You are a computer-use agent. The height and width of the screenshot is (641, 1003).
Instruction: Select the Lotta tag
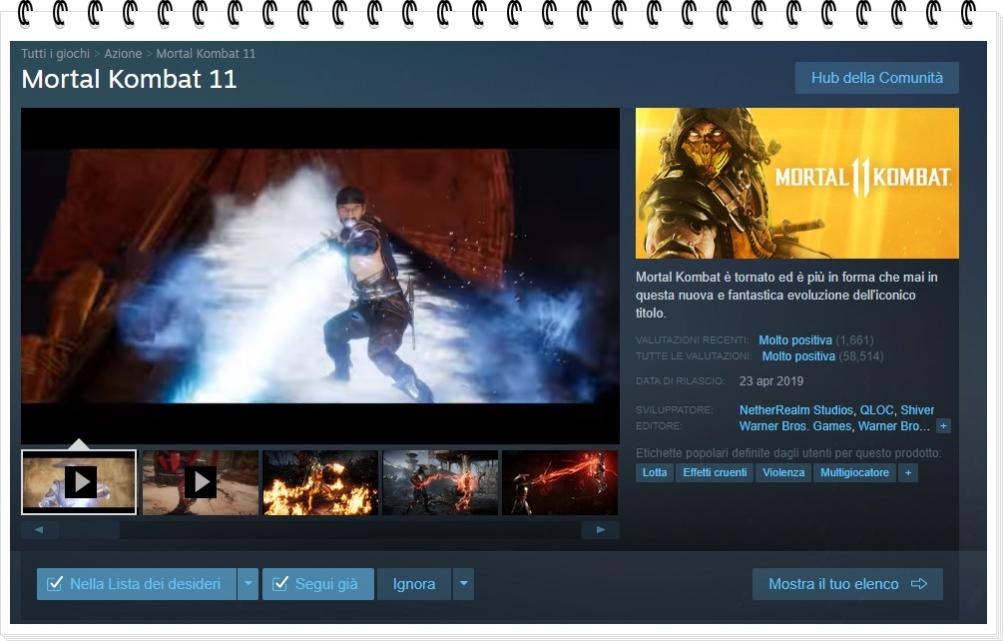point(653,472)
